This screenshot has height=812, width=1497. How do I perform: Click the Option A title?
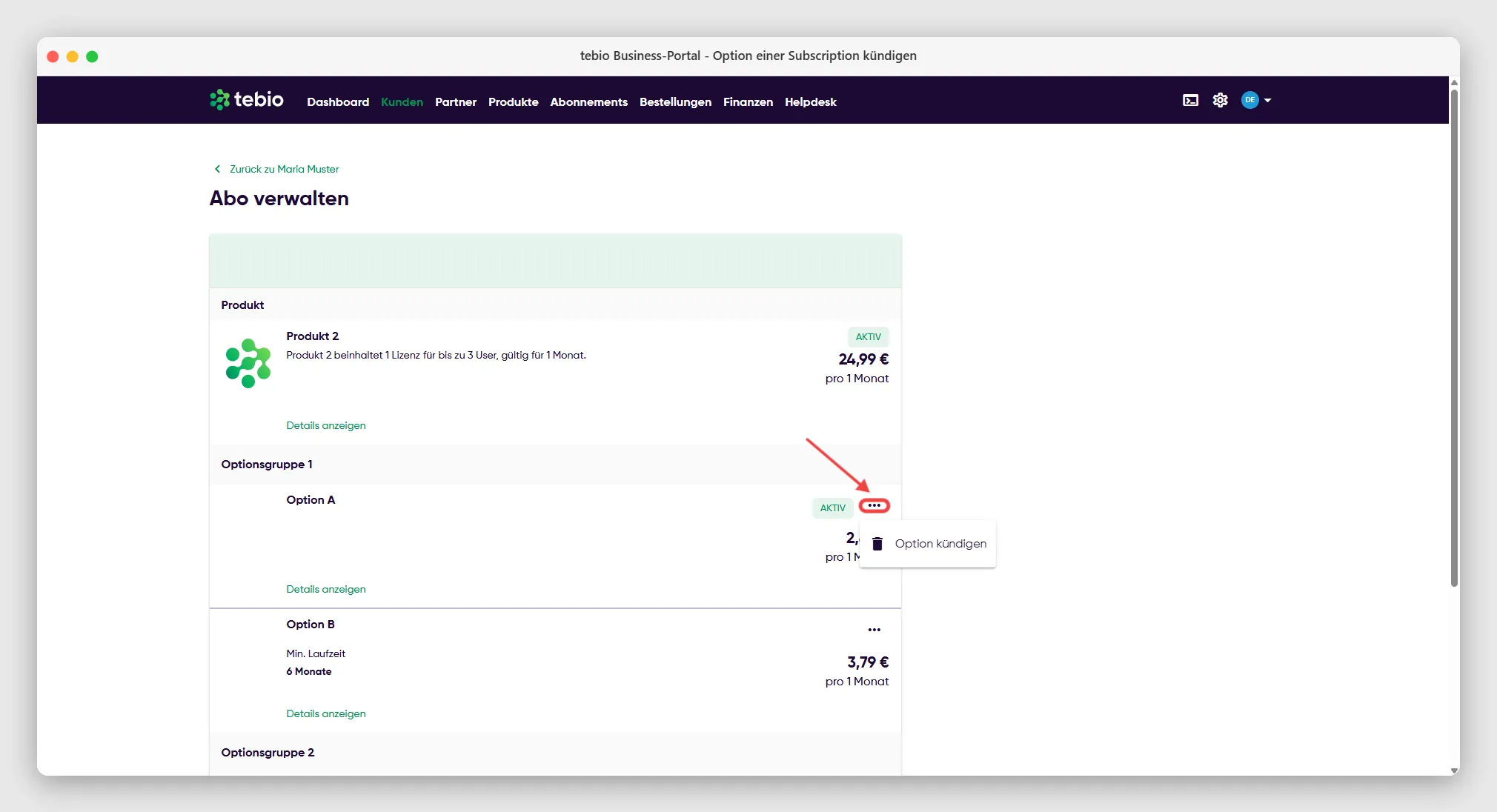click(311, 500)
